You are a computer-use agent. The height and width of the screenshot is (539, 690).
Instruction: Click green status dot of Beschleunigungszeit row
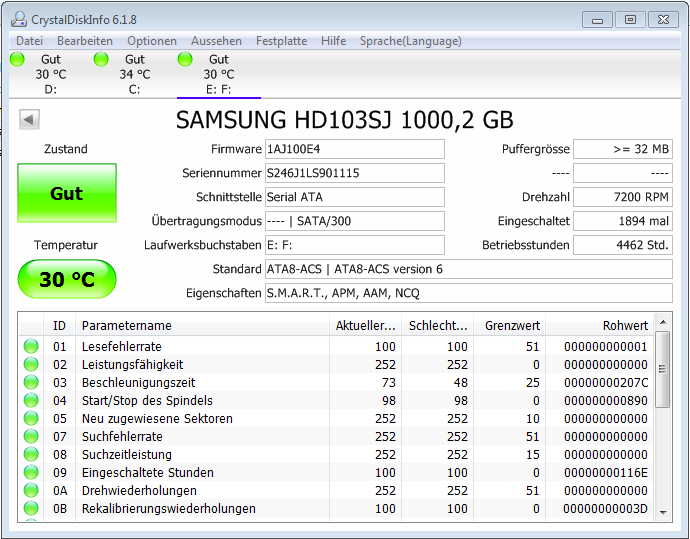pos(31,382)
